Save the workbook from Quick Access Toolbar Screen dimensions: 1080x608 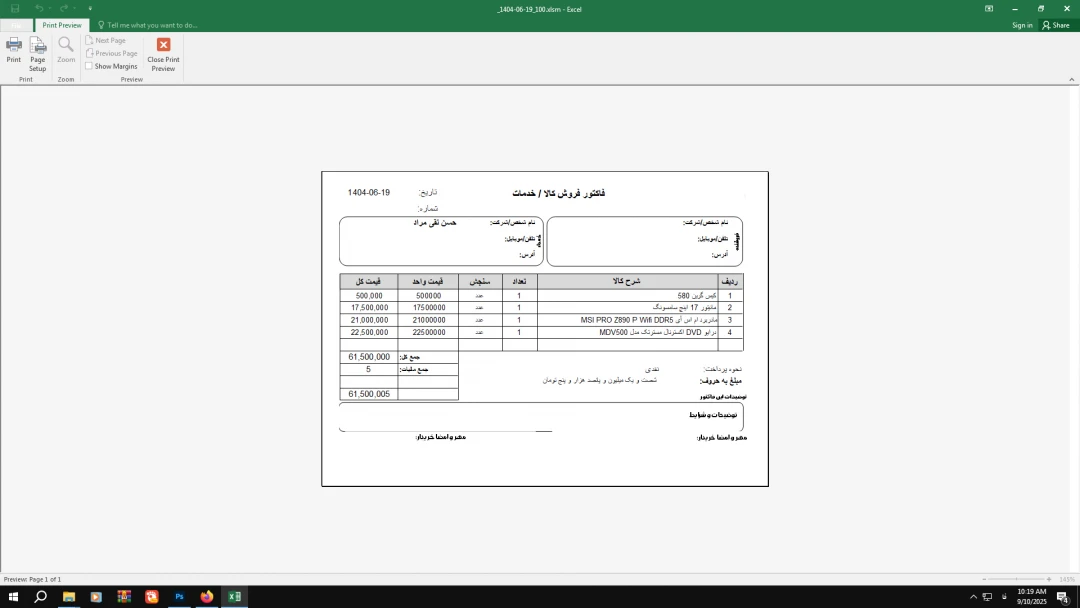click(15, 9)
